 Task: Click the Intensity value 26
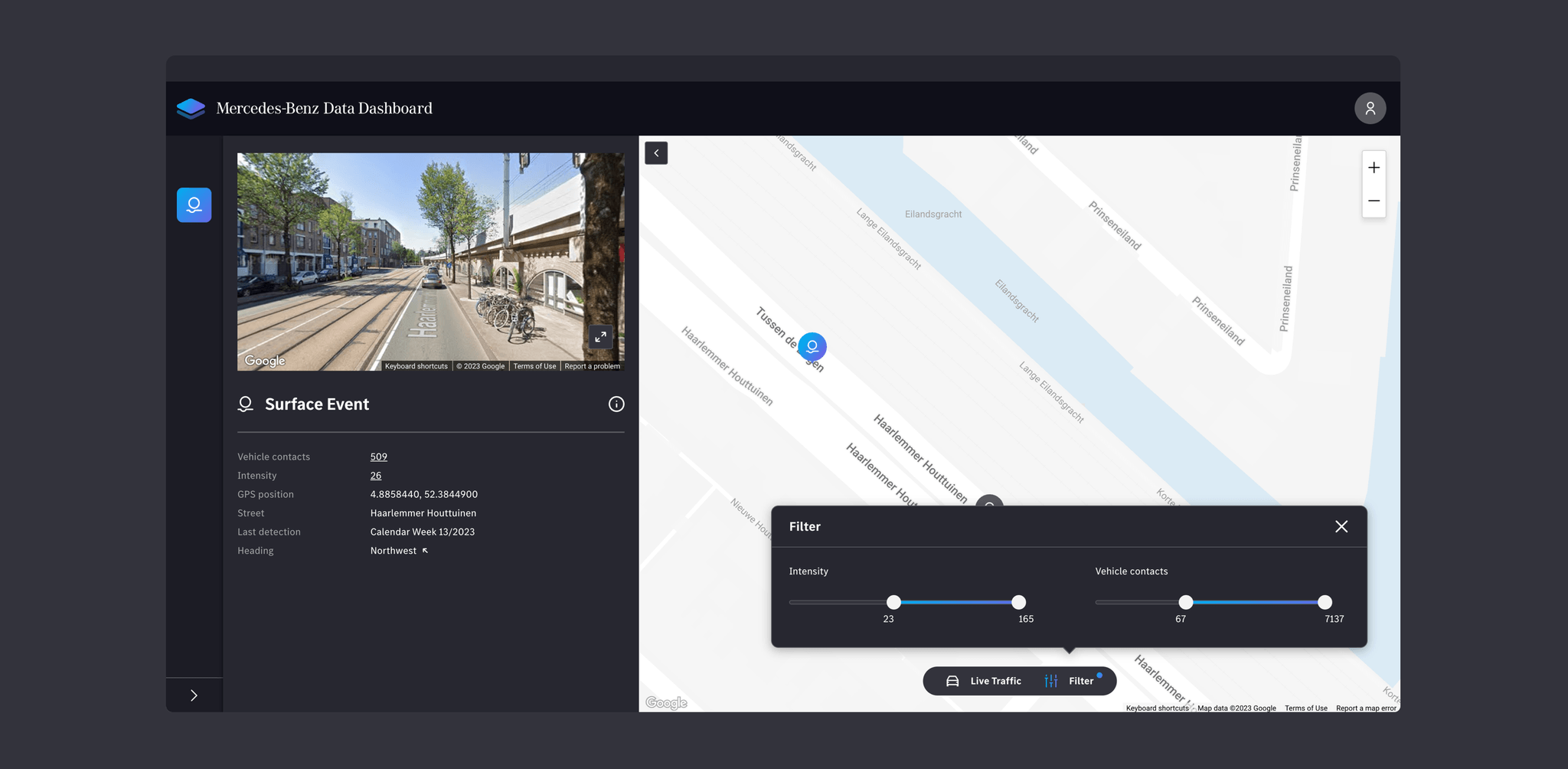point(376,476)
